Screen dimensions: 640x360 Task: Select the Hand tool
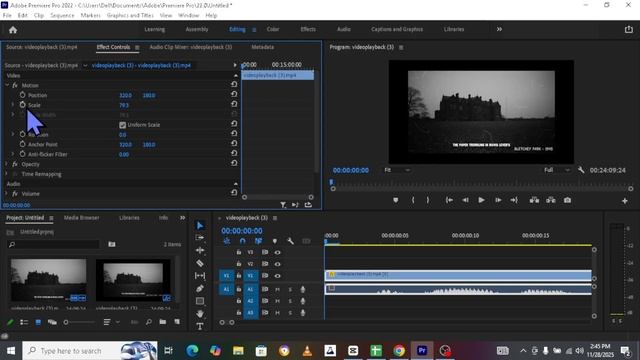(x=200, y=313)
